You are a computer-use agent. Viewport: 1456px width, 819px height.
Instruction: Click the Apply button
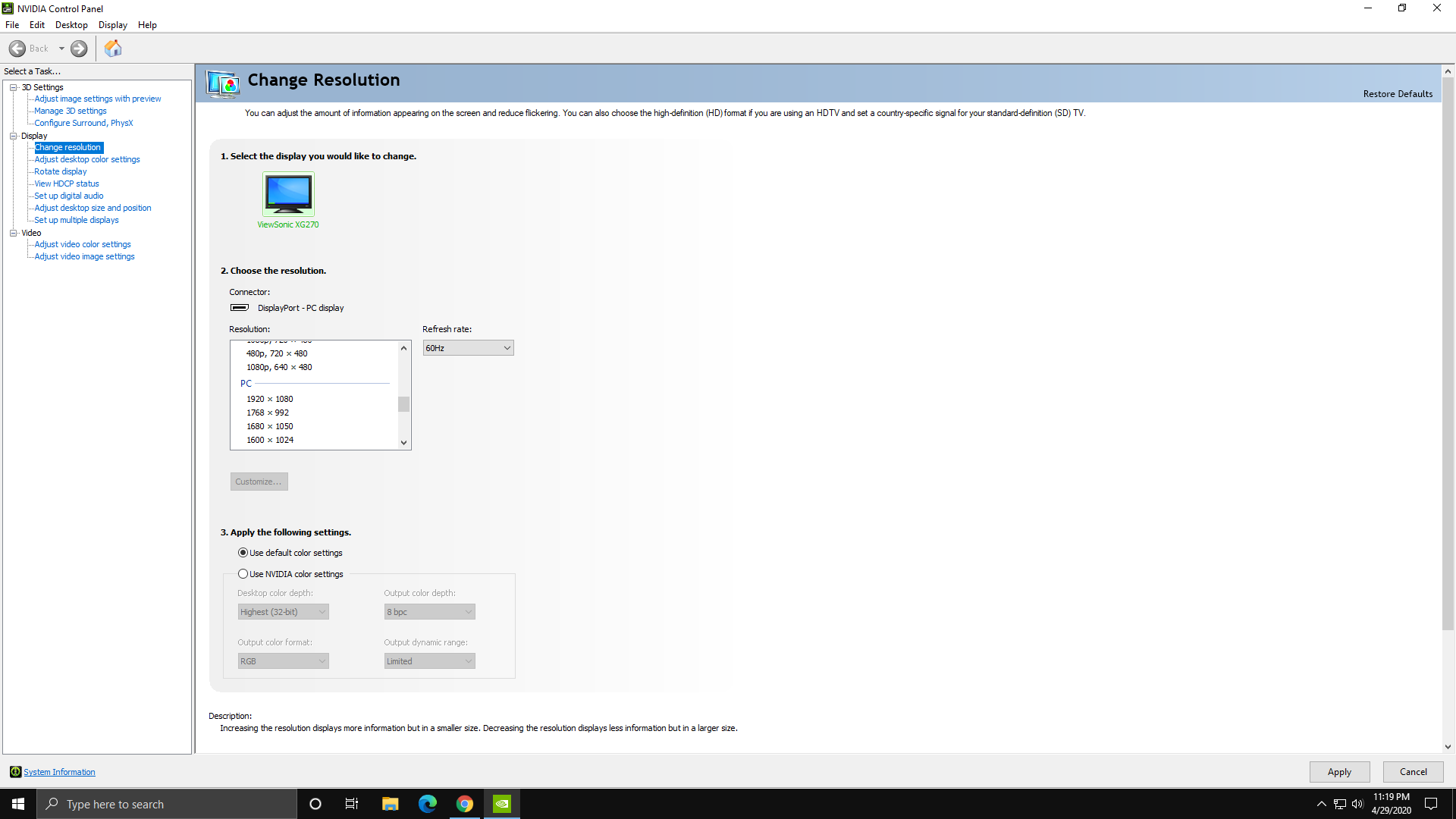click(x=1339, y=771)
